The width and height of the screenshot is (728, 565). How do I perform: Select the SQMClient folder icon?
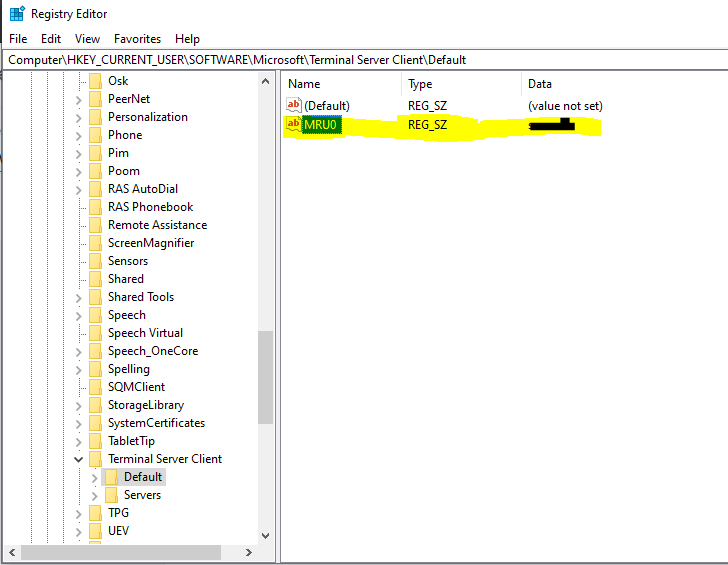[x=95, y=387]
